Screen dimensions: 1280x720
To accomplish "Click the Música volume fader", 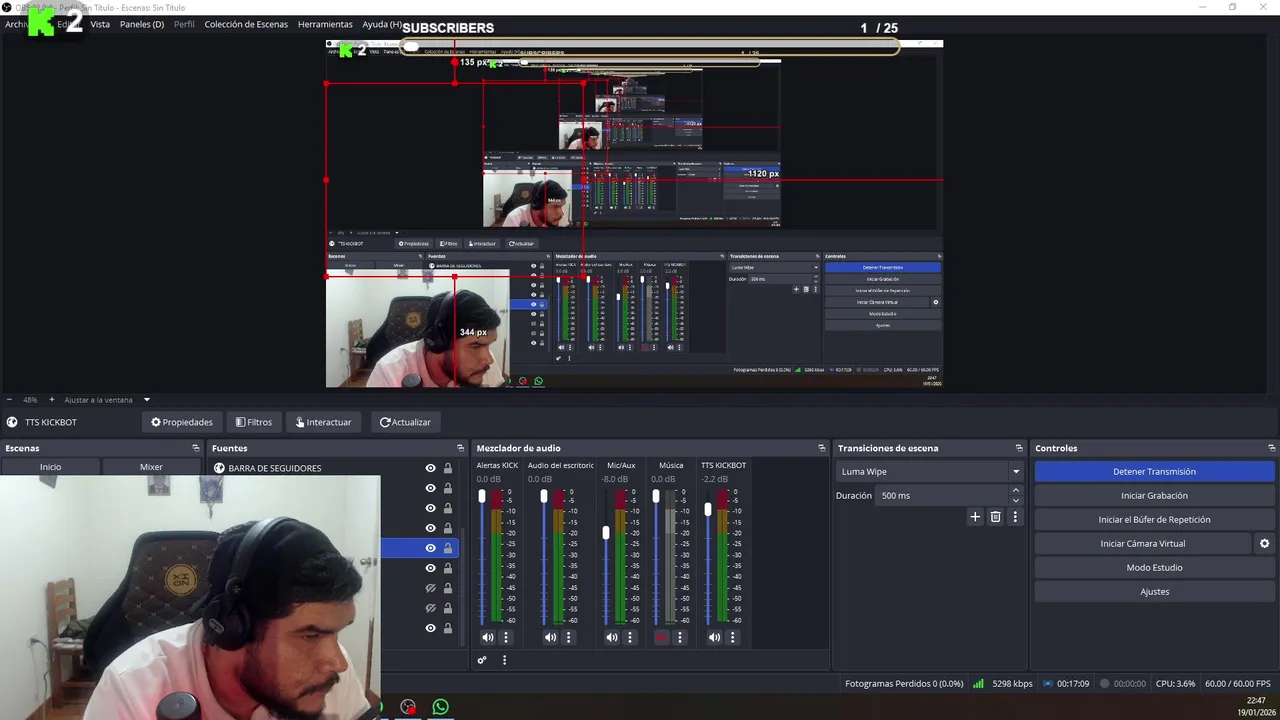I will [656, 497].
